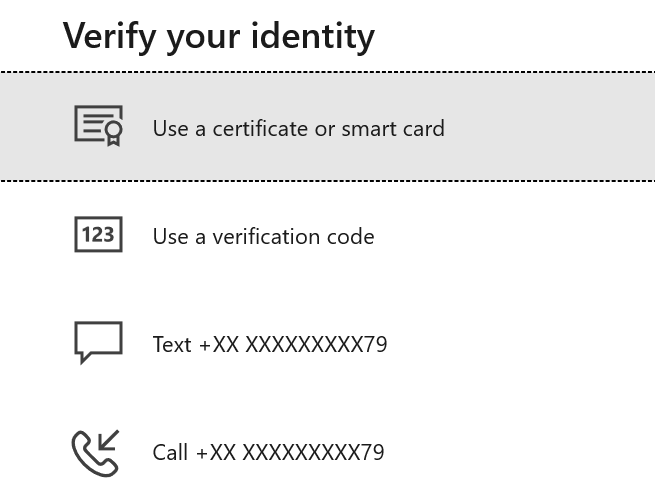
Task: Click the word "Text" before the phone number
Action: tap(171, 345)
